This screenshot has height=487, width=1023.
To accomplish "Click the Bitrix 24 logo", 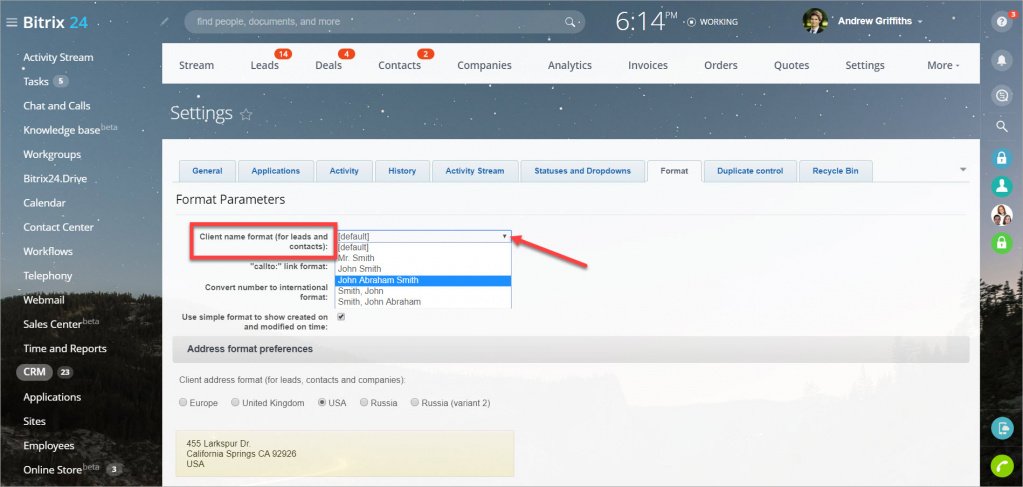I will tap(55, 22).
